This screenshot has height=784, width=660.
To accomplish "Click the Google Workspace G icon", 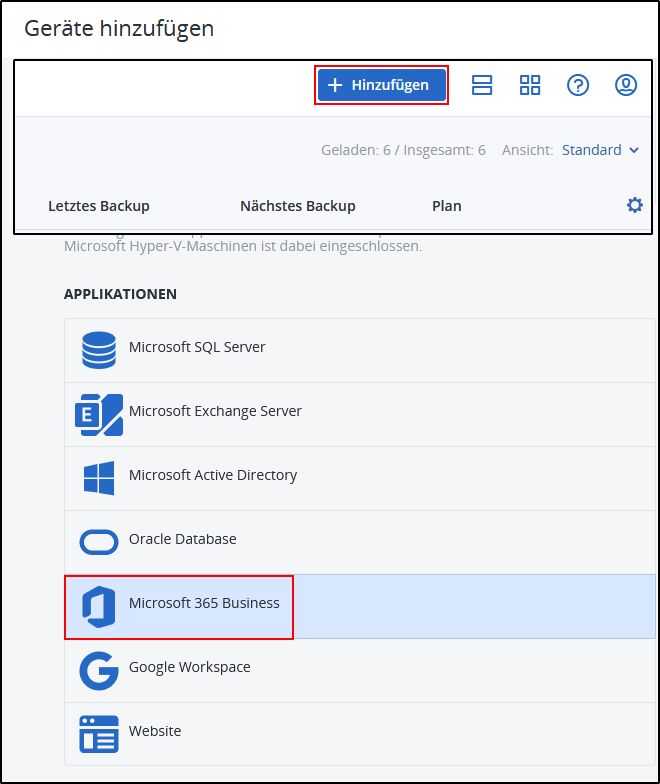I will 99,670.
